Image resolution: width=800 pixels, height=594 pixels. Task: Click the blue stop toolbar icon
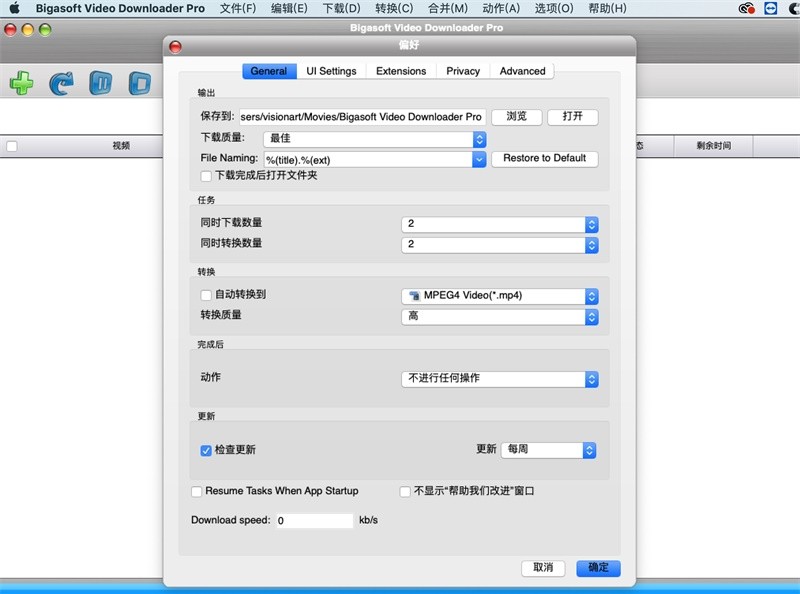(x=140, y=83)
